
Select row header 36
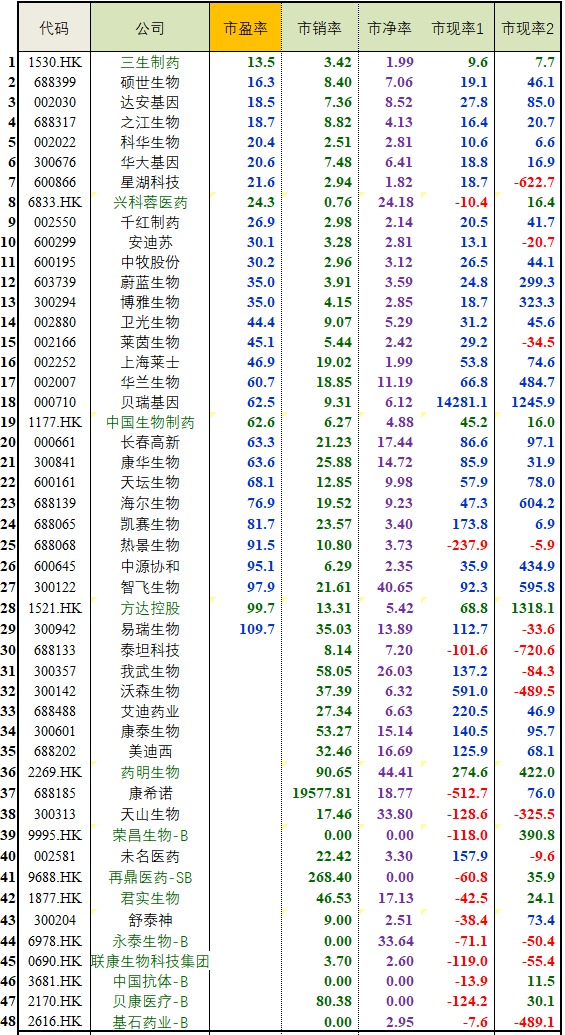tap(9, 772)
